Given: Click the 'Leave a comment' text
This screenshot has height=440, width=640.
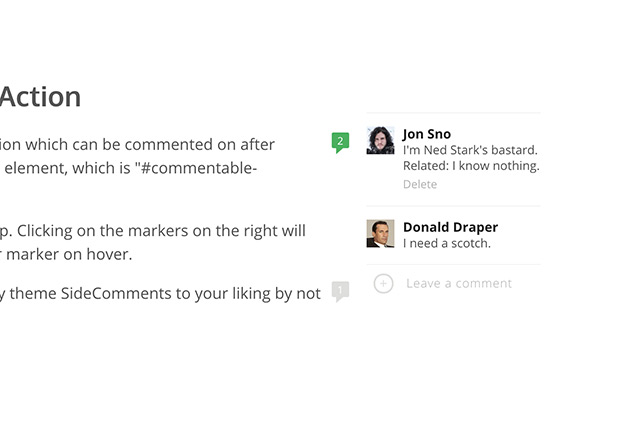Looking at the screenshot, I should click(458, 284).
